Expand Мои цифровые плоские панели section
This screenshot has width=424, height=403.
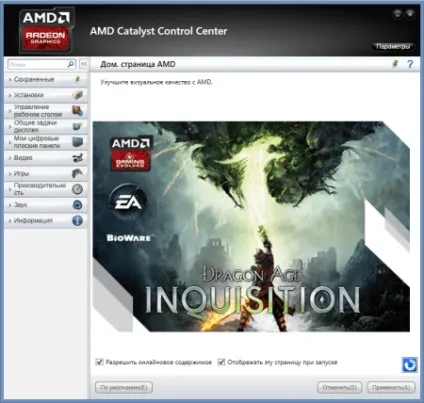(46, 142)
